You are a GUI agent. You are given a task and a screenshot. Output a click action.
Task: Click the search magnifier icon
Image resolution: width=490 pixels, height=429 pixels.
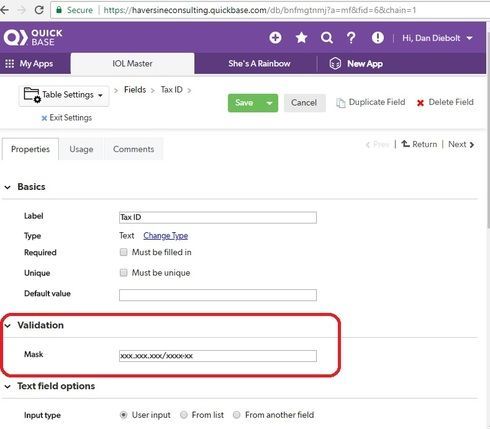(x=327, y=38)
